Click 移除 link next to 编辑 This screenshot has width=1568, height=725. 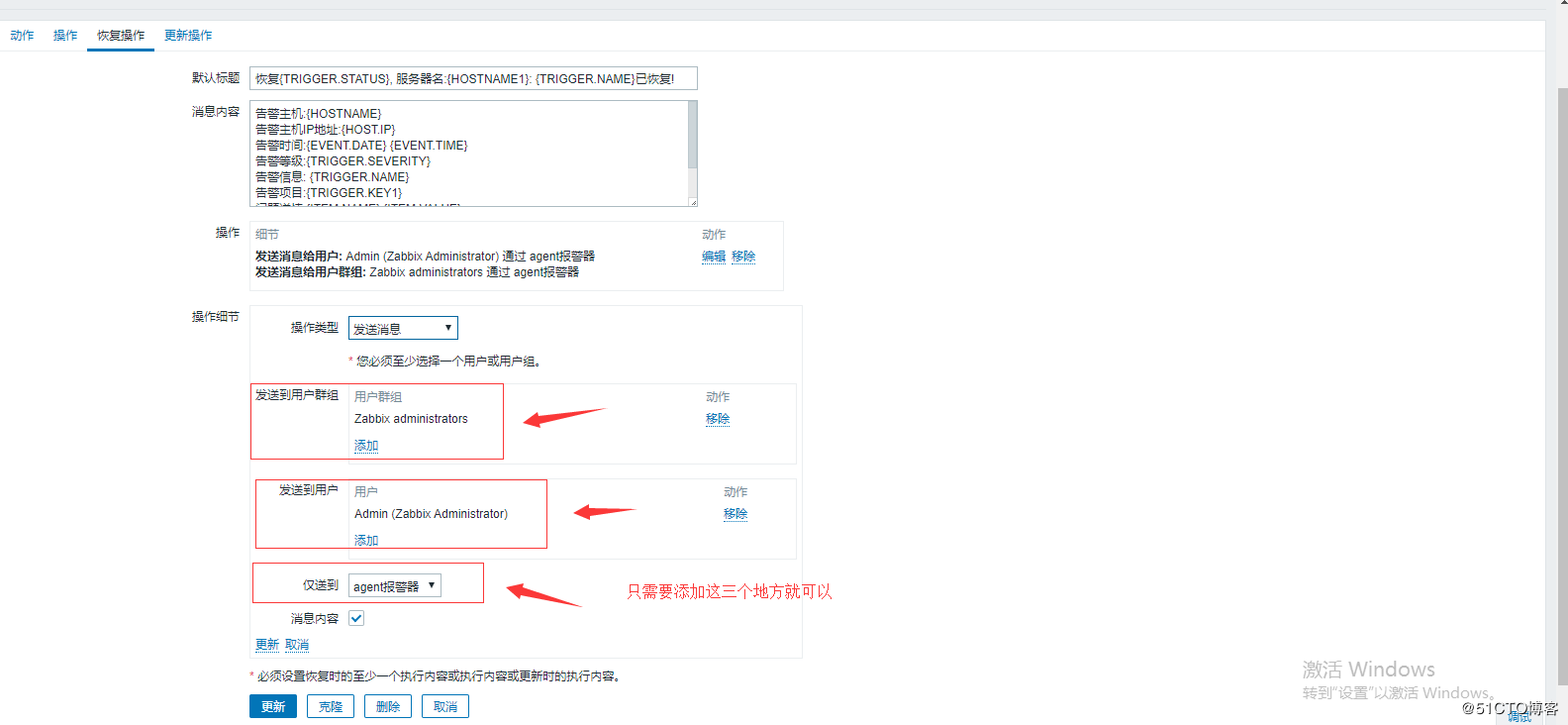coord(743,257)
